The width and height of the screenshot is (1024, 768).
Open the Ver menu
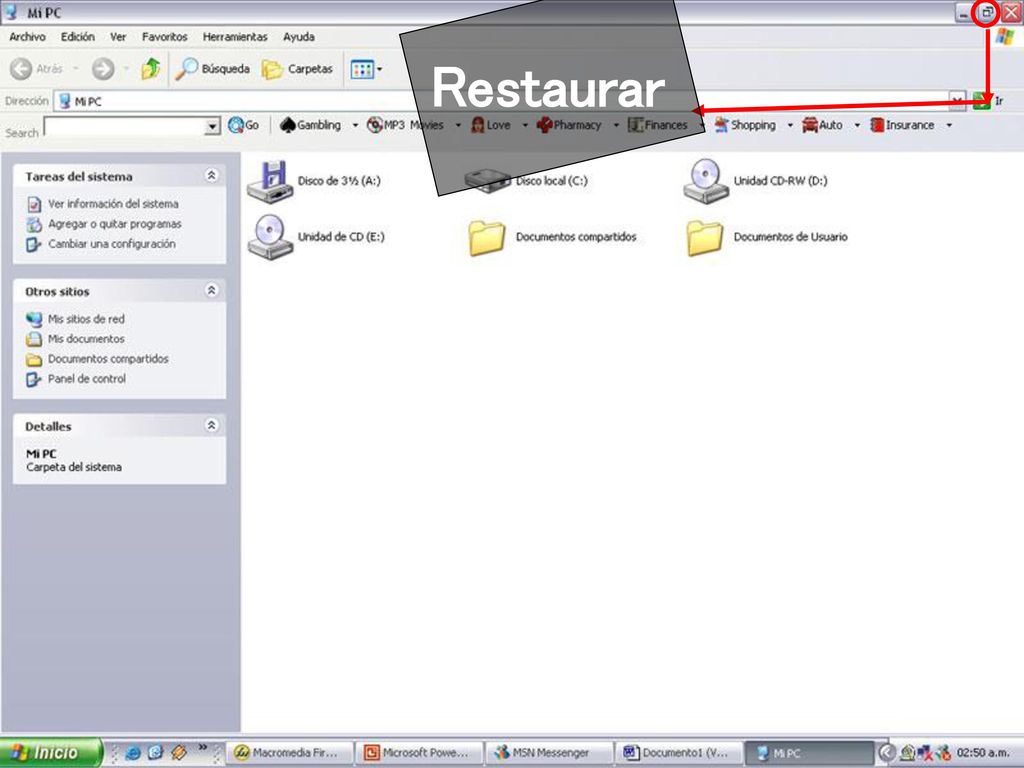coord(118,37)
